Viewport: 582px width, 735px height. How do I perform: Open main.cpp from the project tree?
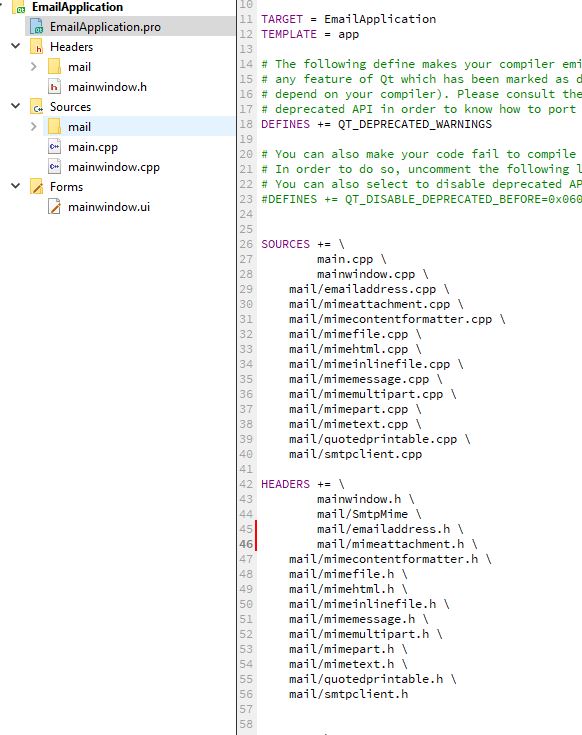[x=93, y=147]
